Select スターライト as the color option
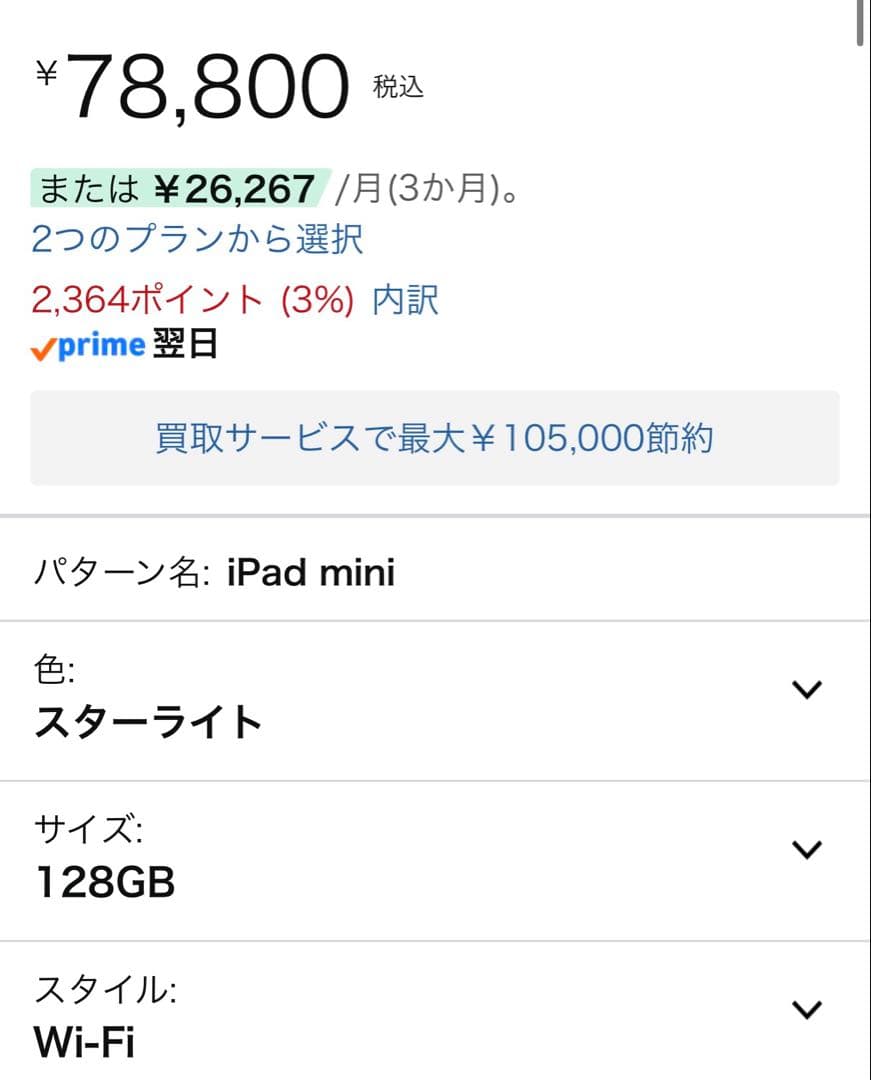The height and width of the screenshot is (1080, 871). pyautogui.click(x=145, y=721)
